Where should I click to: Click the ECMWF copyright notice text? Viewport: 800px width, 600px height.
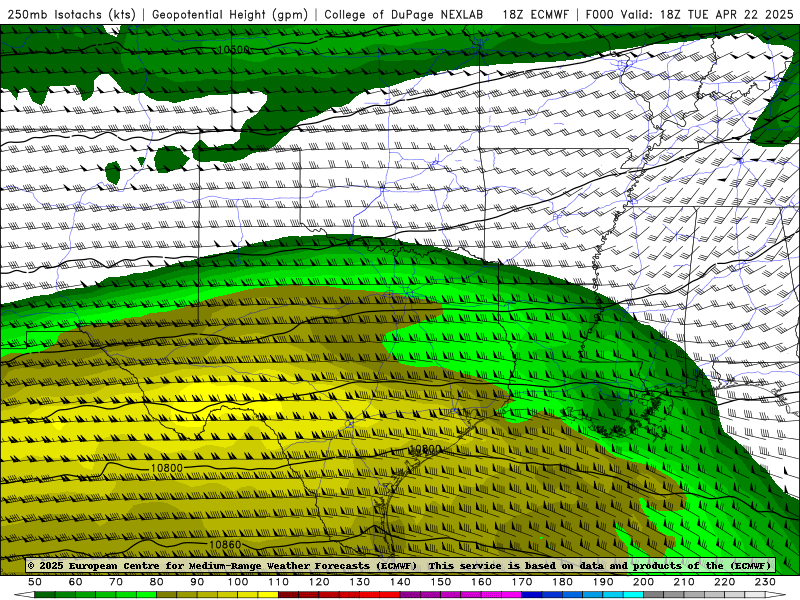tap(399, 565)
